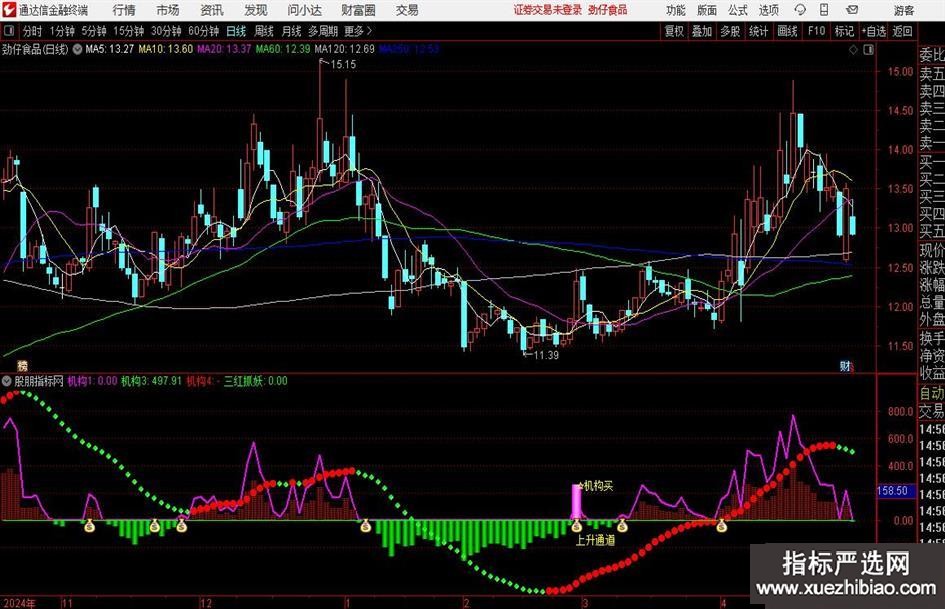Switch to 30分钟 period

click(166, 31)
